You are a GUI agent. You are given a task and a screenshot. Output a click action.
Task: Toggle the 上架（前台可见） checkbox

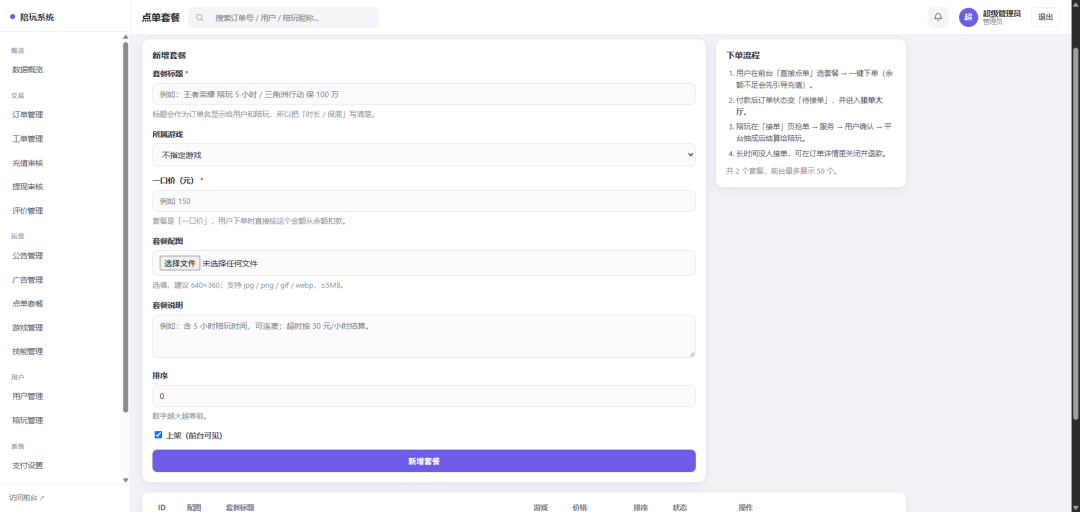pyautogui.click(x=158, y=435)
